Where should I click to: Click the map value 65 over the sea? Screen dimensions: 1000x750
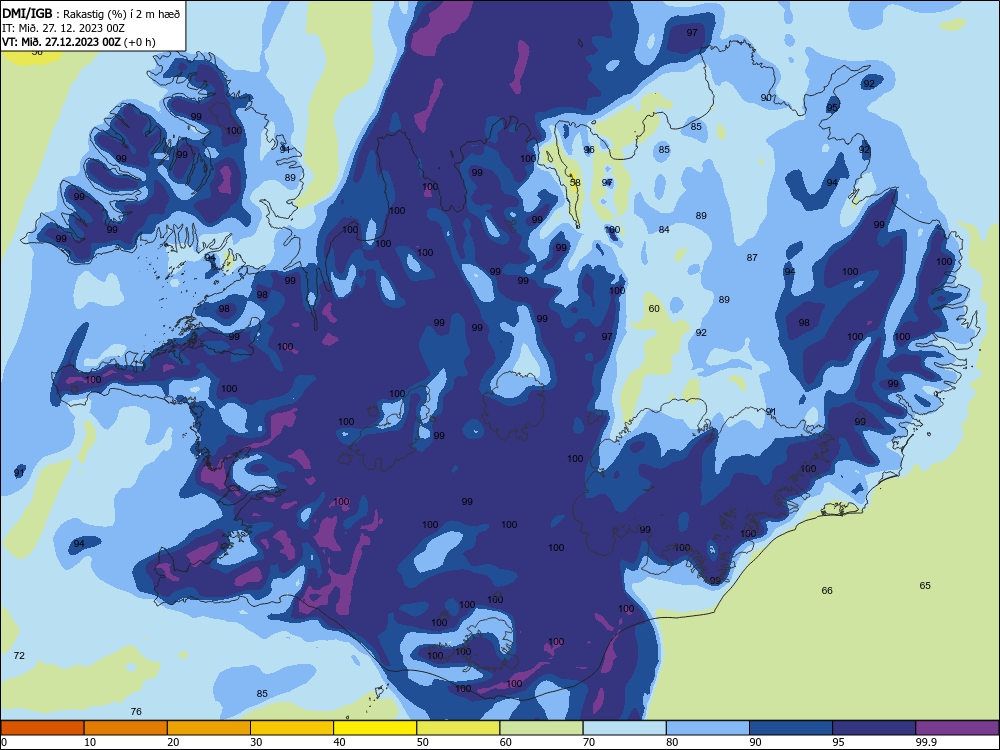(x=925, y=585)
